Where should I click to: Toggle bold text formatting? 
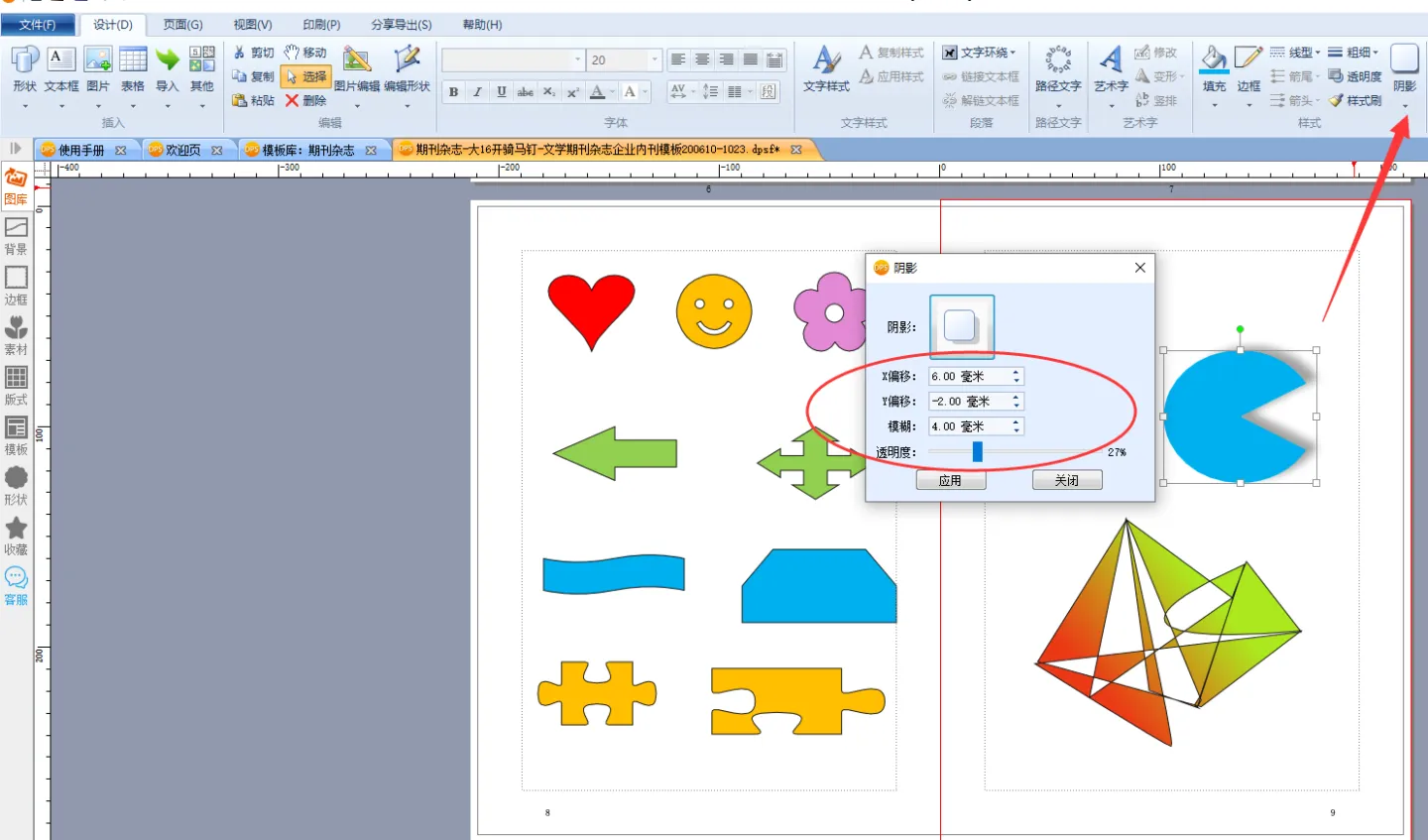(x=453, y=92)
